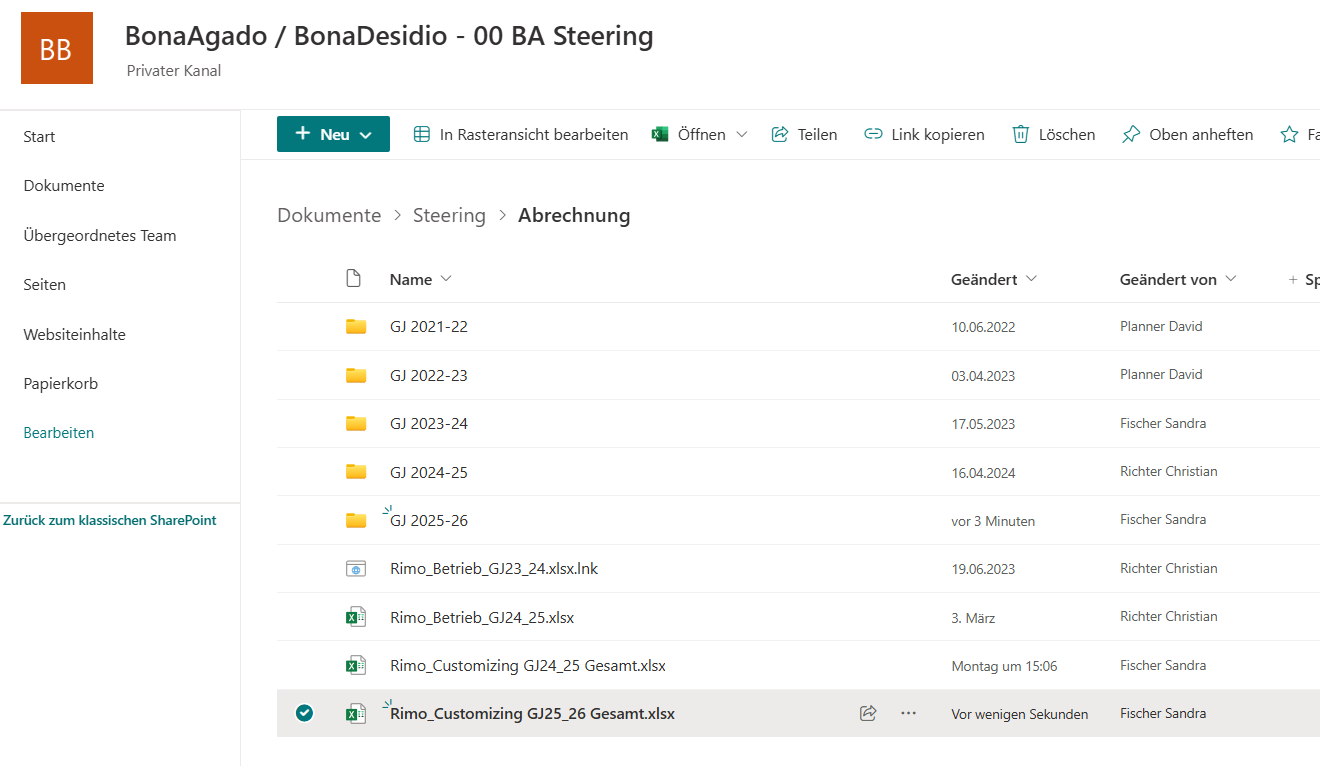Open file Rimo_Customizing GJ25_26 Gesamt.xlsx
The image size is (1320, 766).
coord(532,714)
